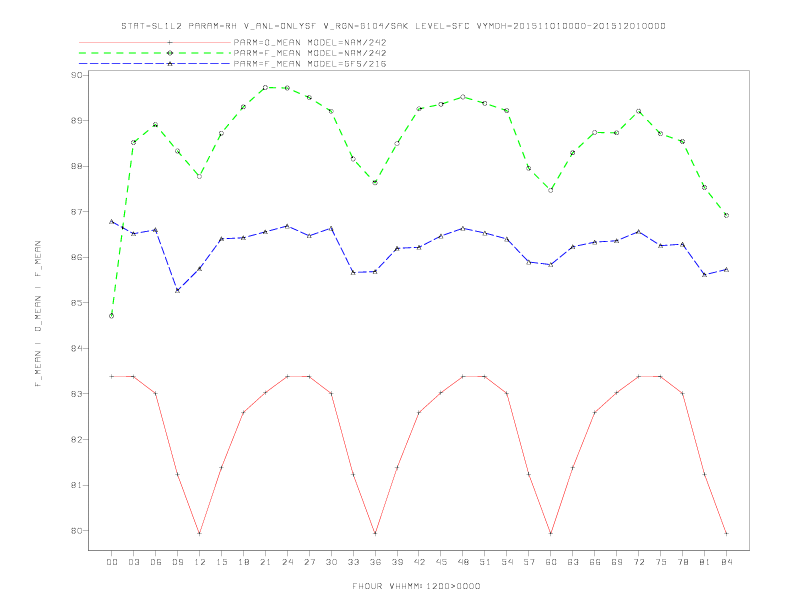This screenshot has height=612, width=792.
Task: Select legend entry PARM=F_MEAN MODEL=GFS/216
Action: coord(310,64)
